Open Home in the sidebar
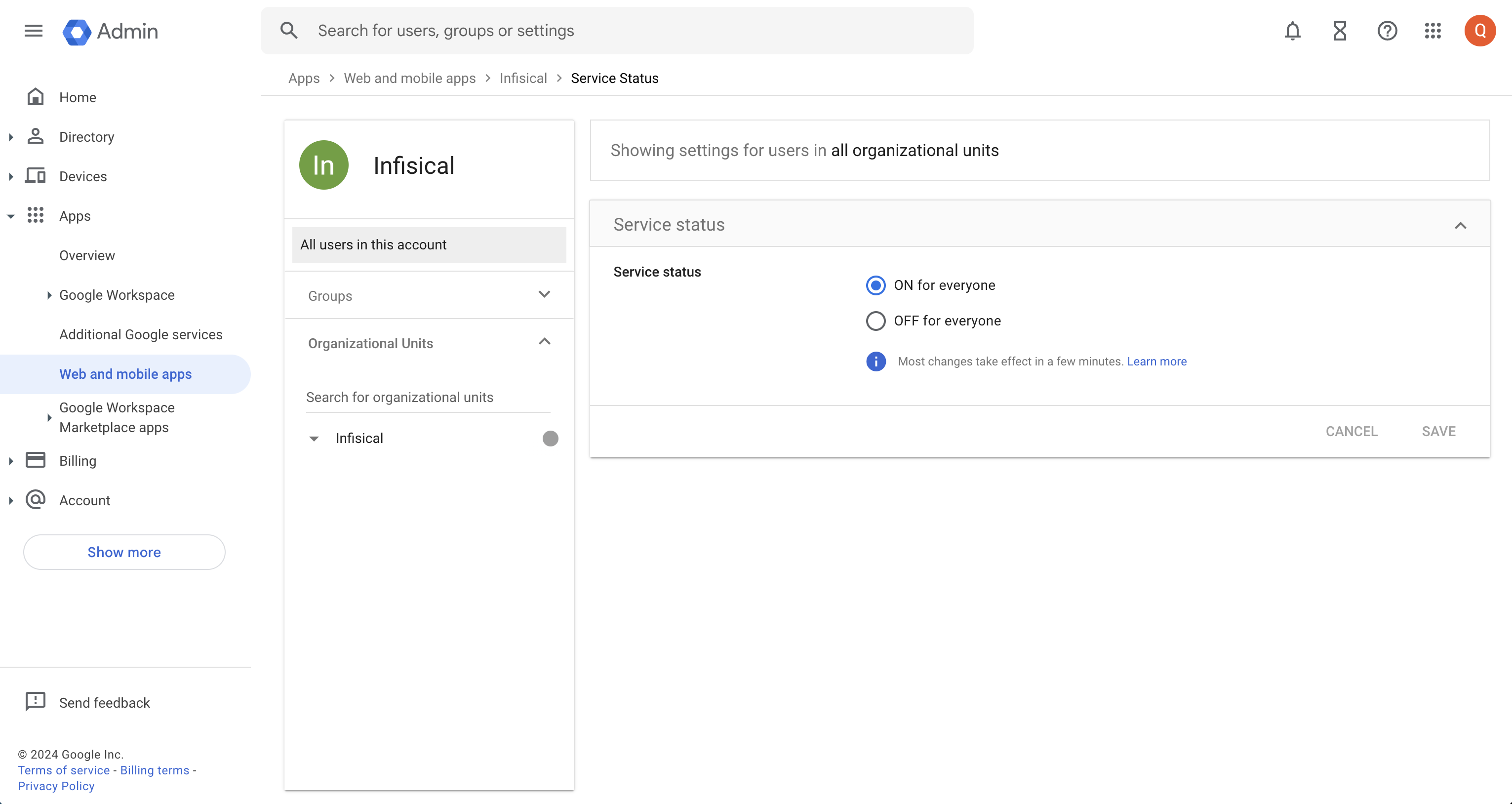Image resolution: width=1512 pixels, height=804 pixels. (78, 97)
